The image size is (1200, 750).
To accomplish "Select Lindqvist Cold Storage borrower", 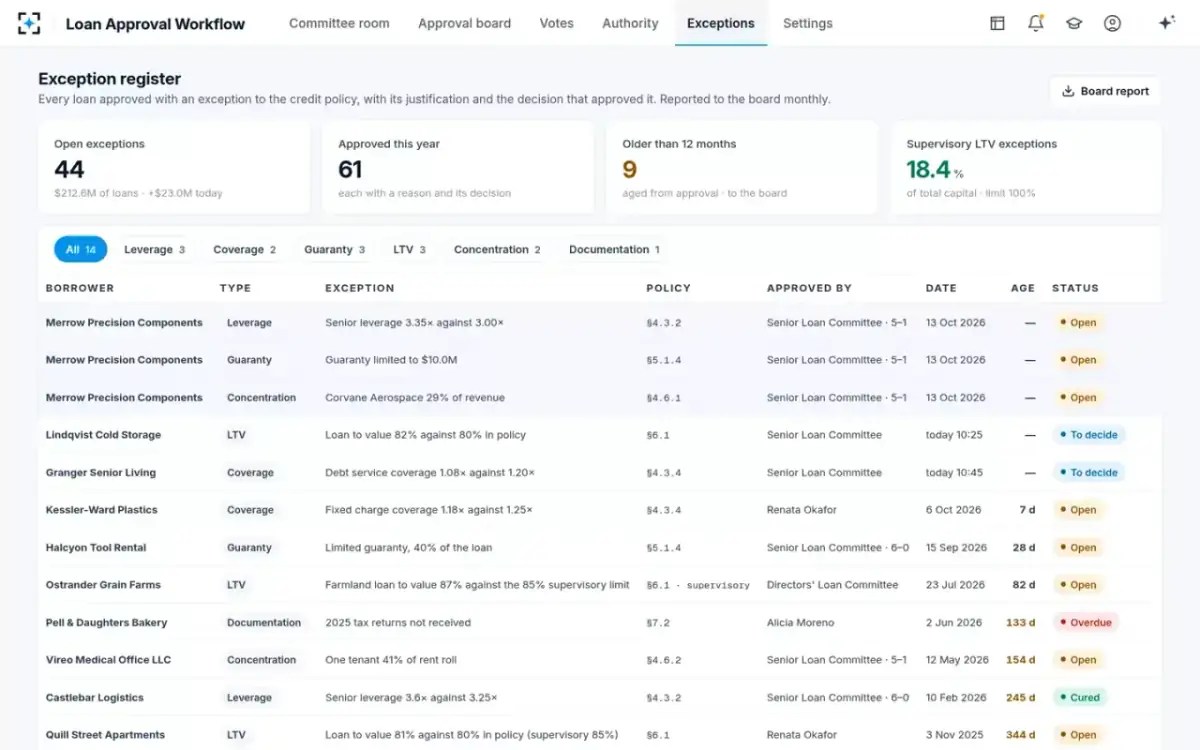I will 103,435.
